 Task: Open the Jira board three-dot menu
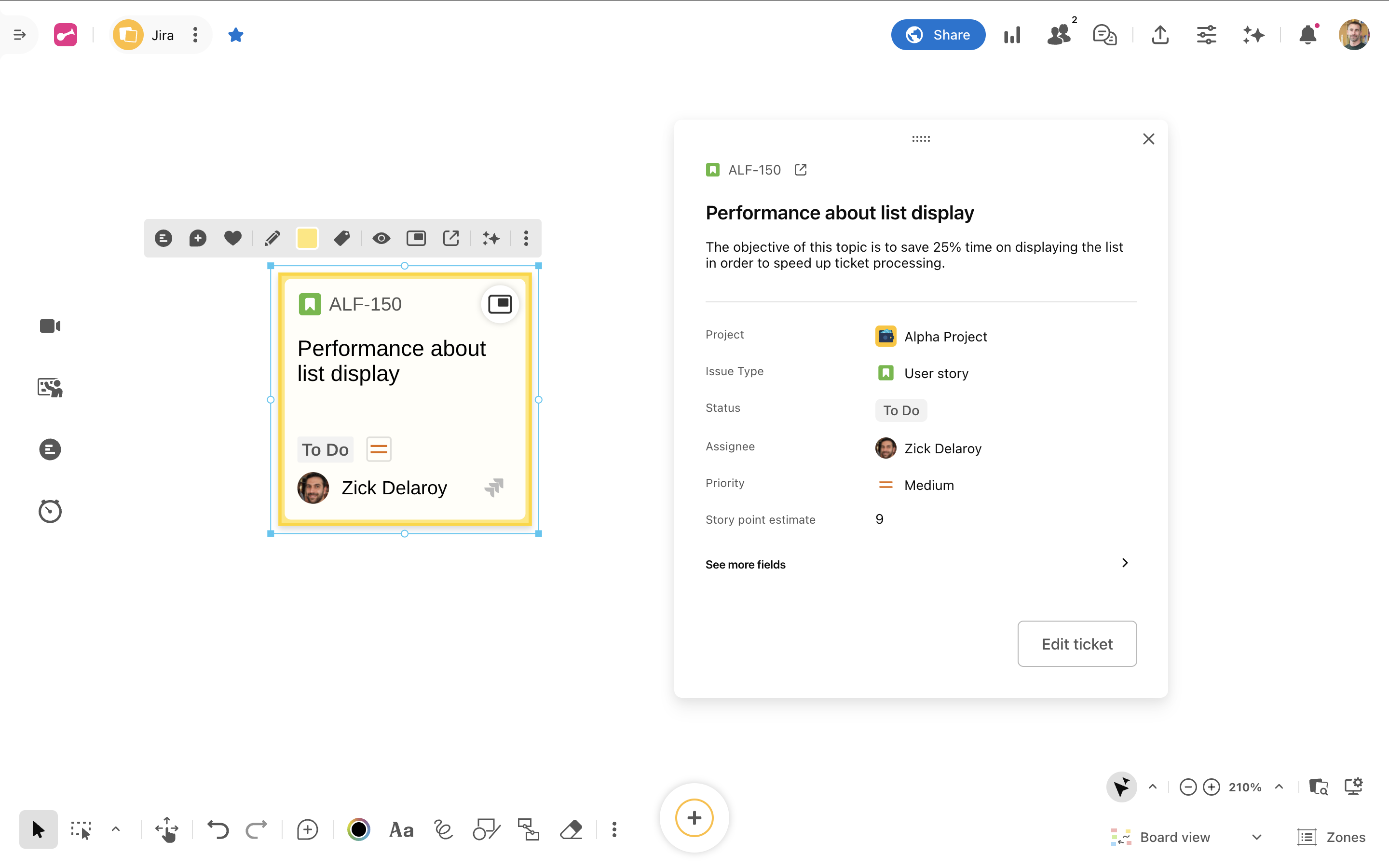tap(195, 35)
